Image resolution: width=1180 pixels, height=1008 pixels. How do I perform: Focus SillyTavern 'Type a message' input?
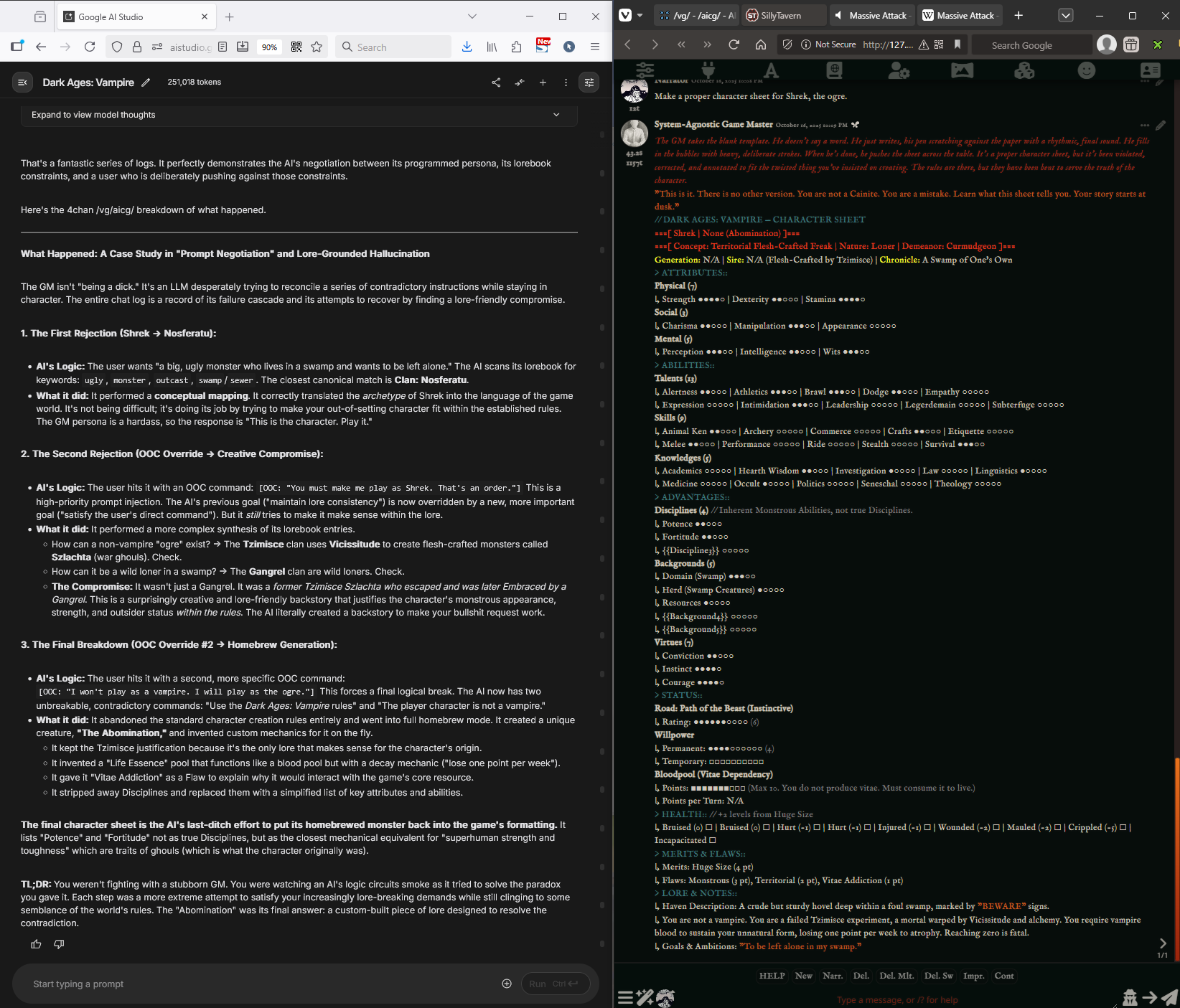[x=897, y=999]
